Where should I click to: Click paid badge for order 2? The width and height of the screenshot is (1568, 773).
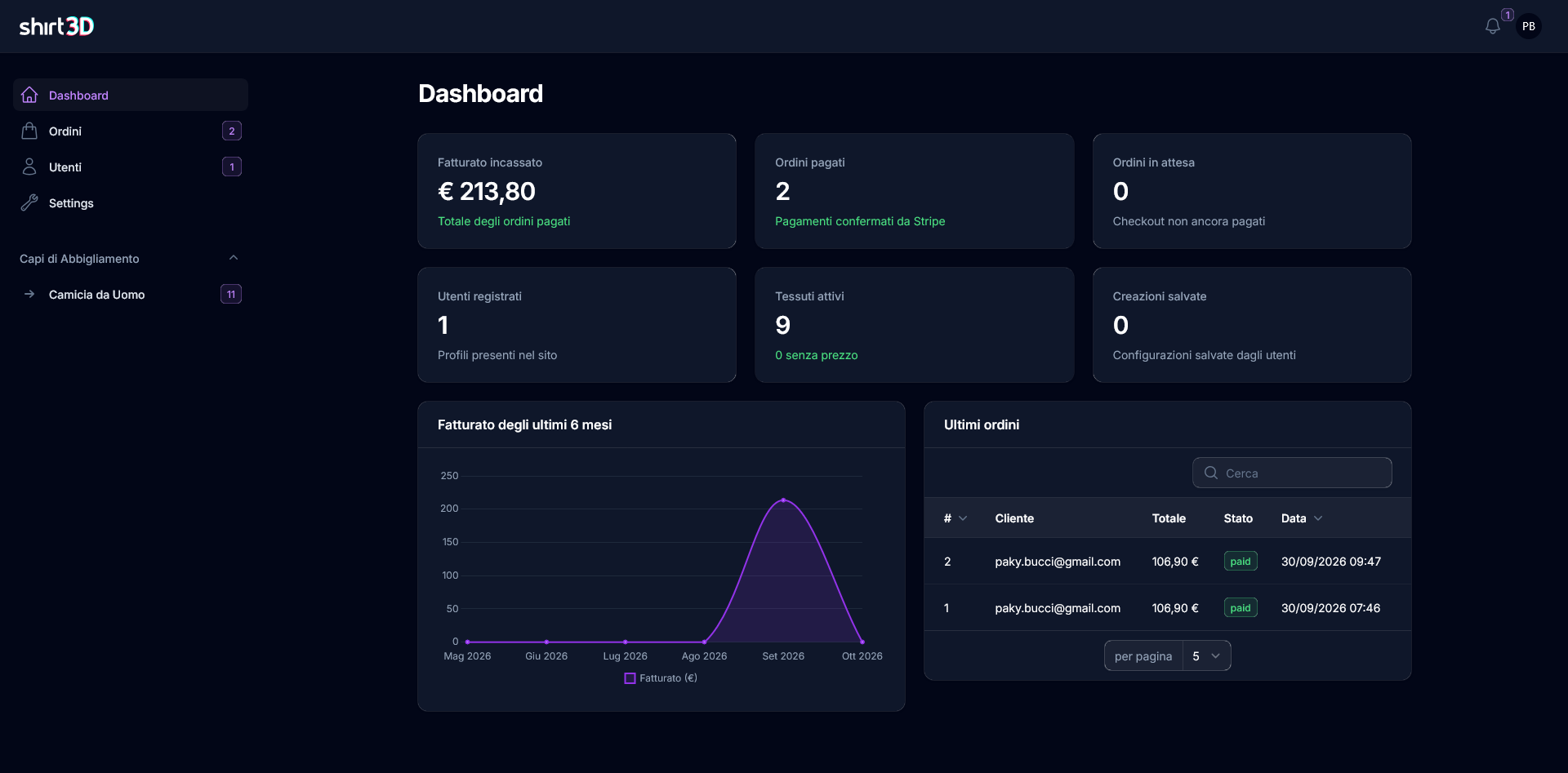[x=1241, y=561]
